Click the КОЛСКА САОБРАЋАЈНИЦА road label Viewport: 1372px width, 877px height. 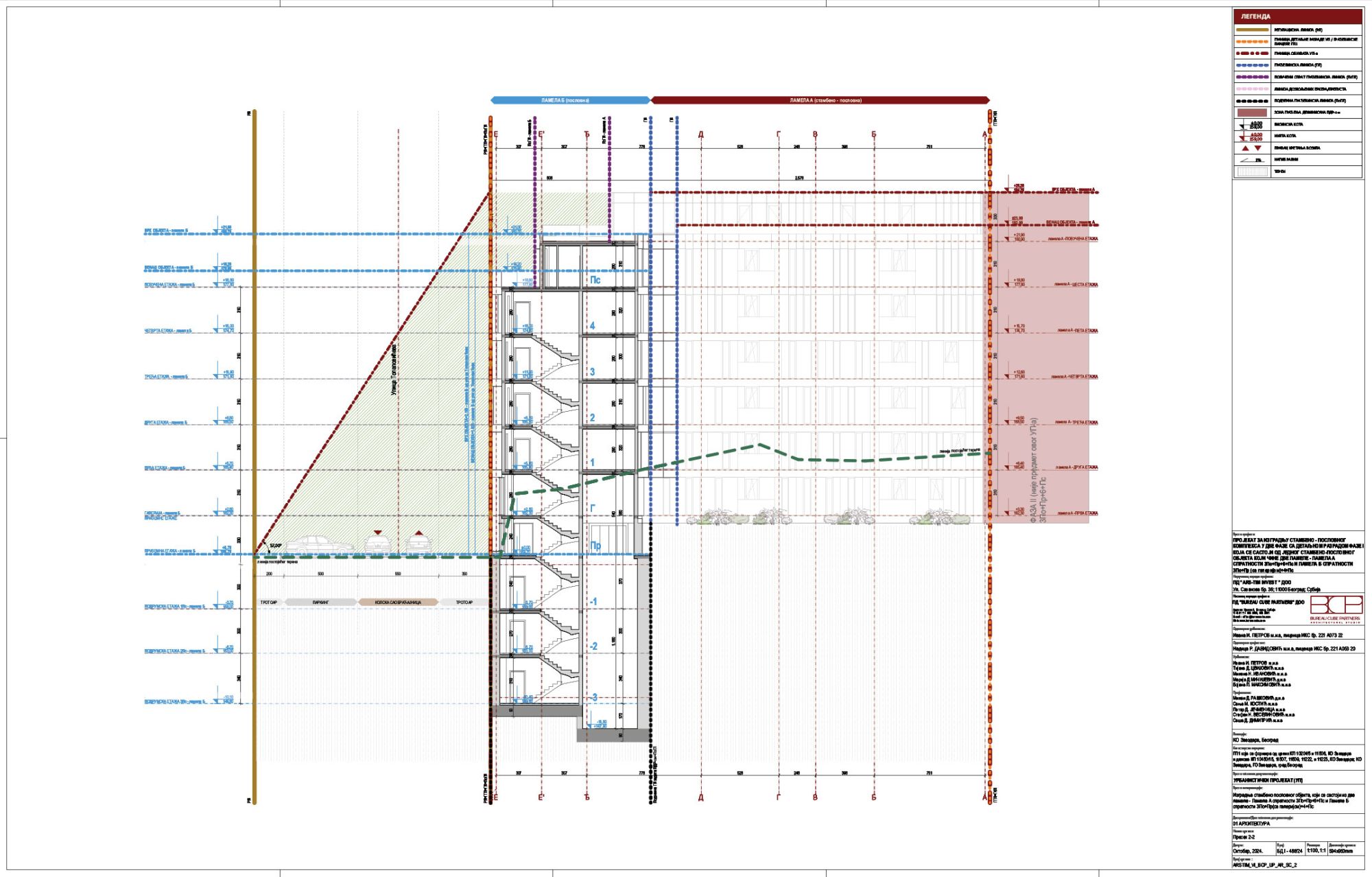point(398,603)
